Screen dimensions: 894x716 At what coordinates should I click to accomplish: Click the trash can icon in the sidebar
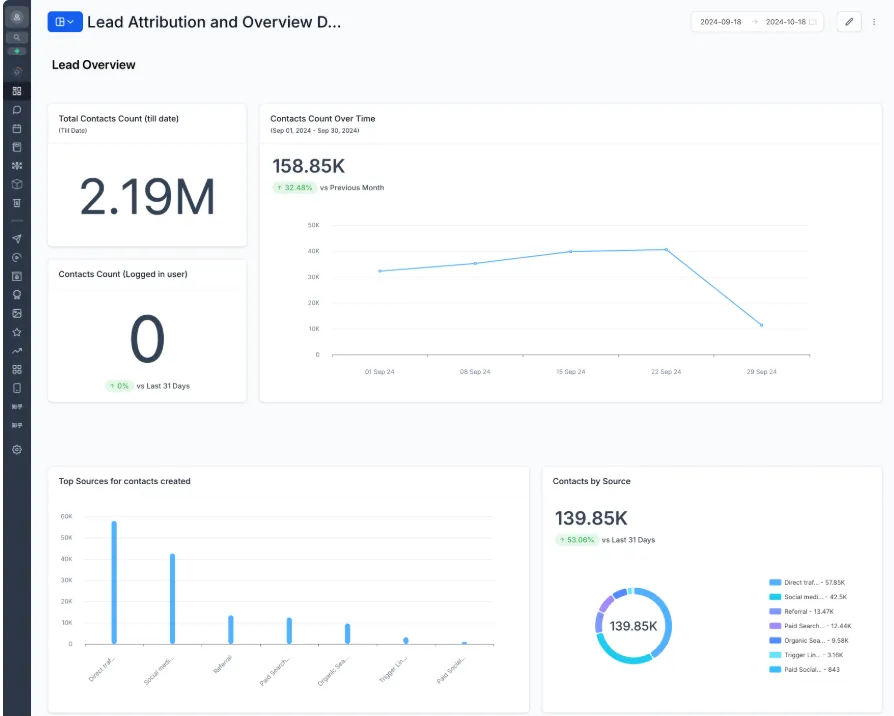pos(17,203)
